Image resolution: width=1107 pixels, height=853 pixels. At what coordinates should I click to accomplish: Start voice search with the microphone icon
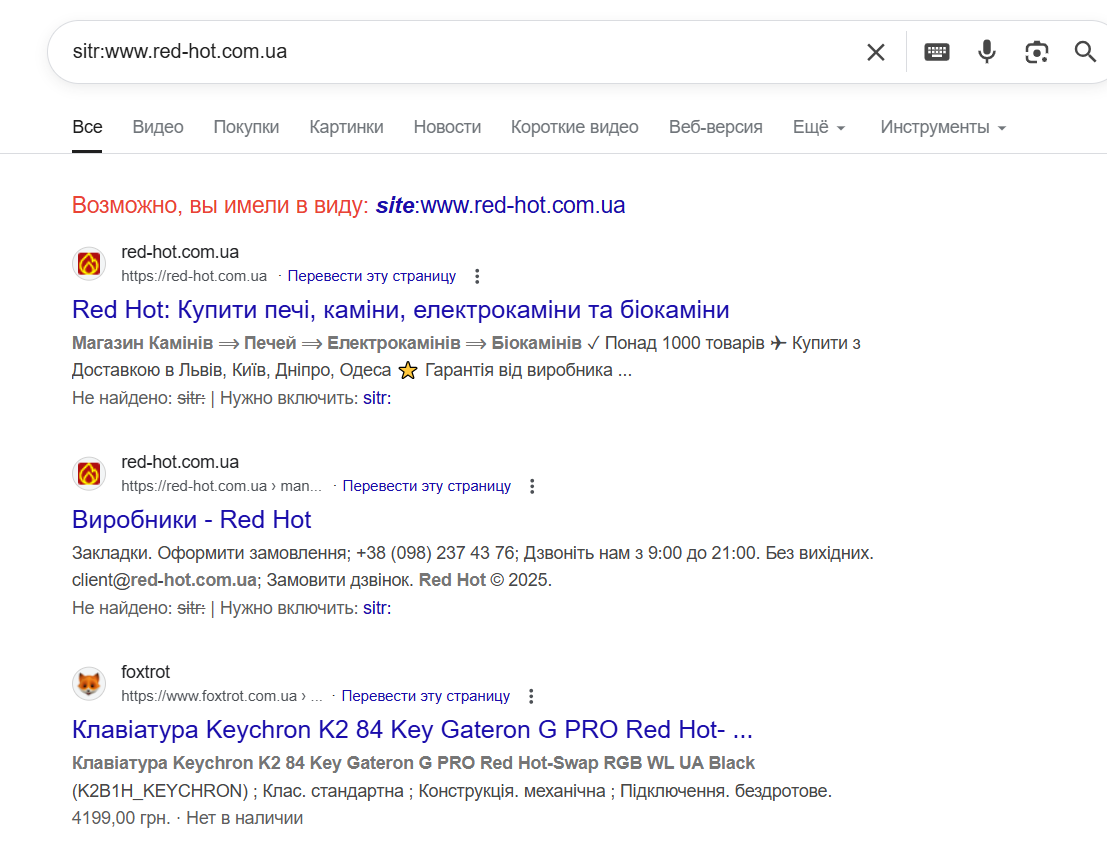986,52
